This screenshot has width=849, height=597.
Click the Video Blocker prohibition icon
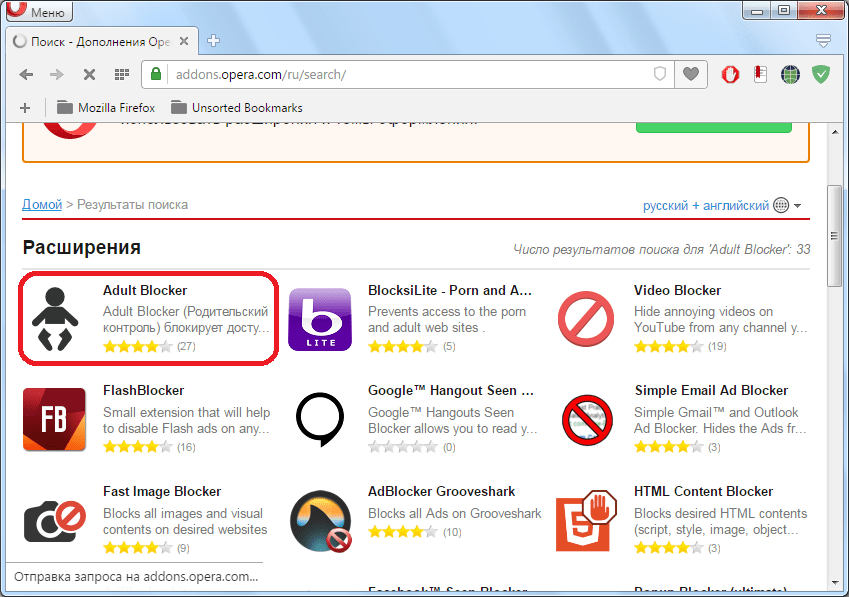pyautogui.click(x=586, y=319)
